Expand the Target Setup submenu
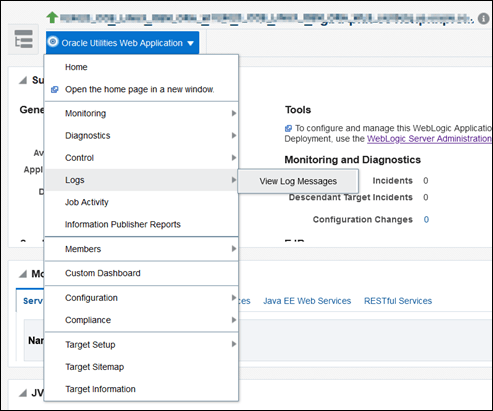This screenshot has width=493, height=411. click(x=141, y=344)
